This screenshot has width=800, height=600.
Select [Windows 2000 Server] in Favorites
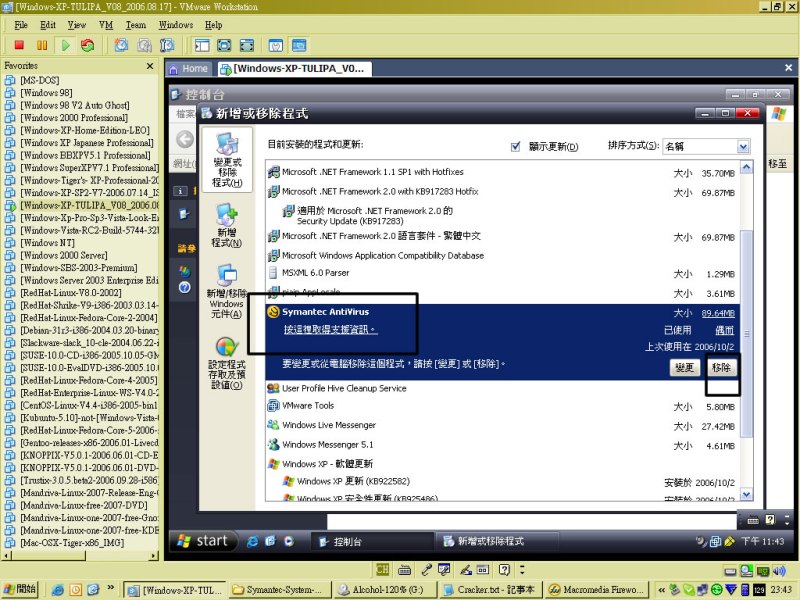64,255
